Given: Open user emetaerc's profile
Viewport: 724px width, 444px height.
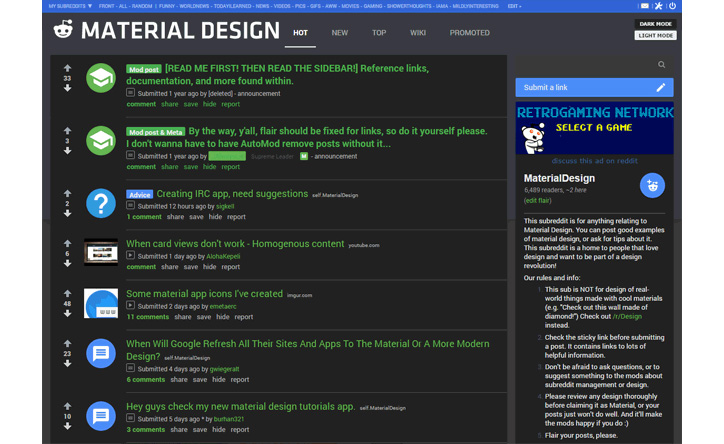Looking at the screenshot, I should coord(223,306).
